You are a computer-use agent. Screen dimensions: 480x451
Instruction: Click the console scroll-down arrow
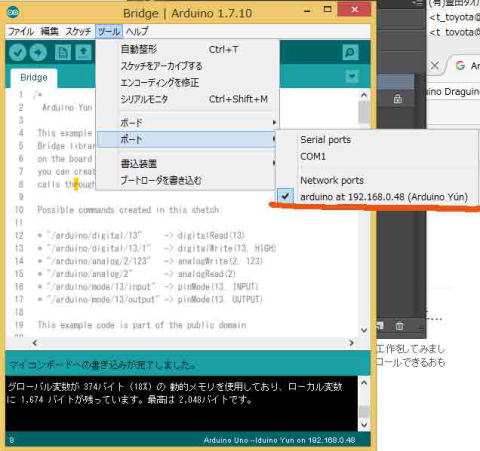pos(364,425)
